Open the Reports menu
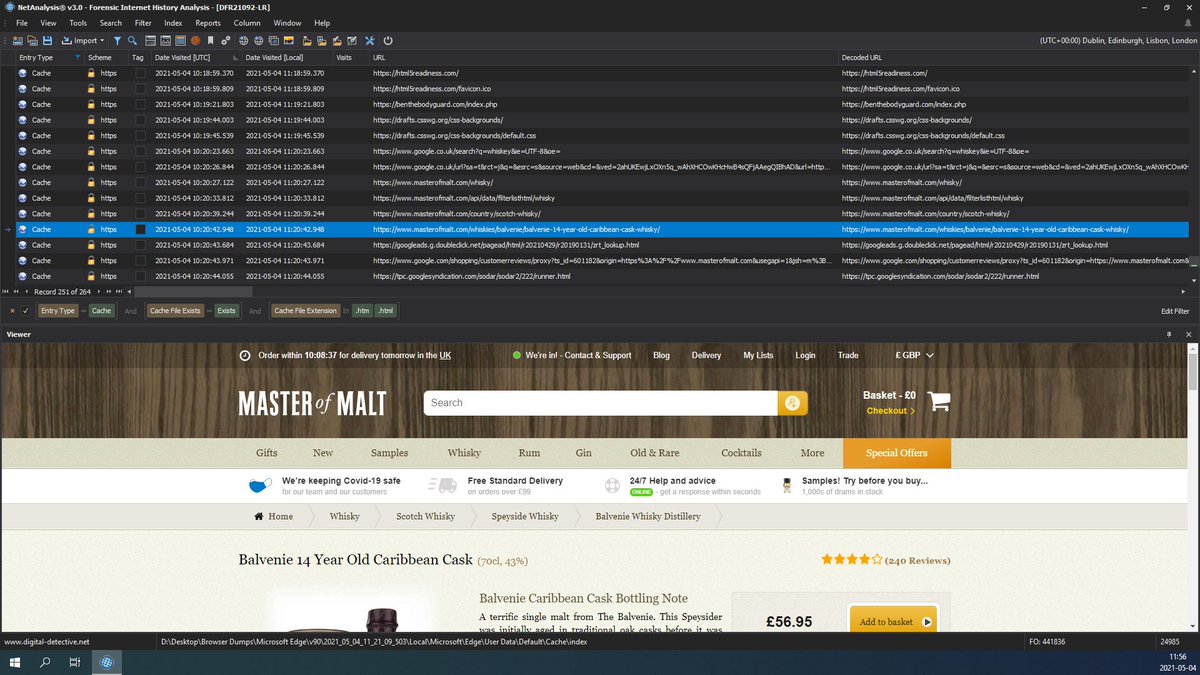 pyautogui.click(x=208, y=22)
